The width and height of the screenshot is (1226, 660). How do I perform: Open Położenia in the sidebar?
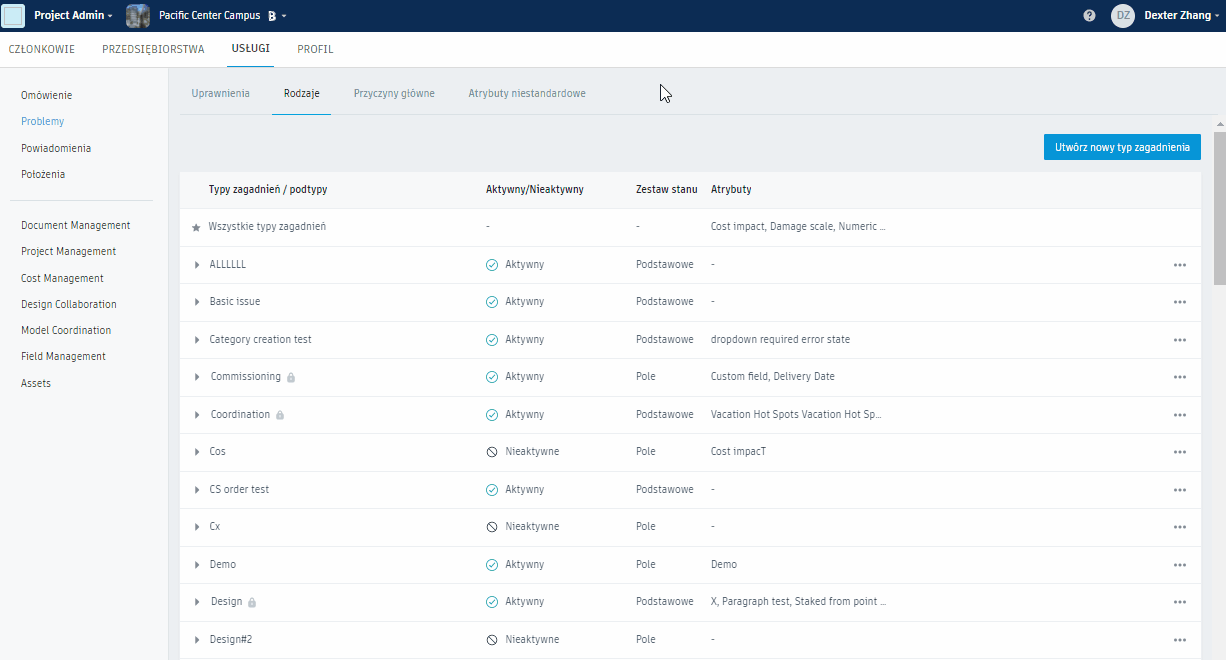[43, 174]
